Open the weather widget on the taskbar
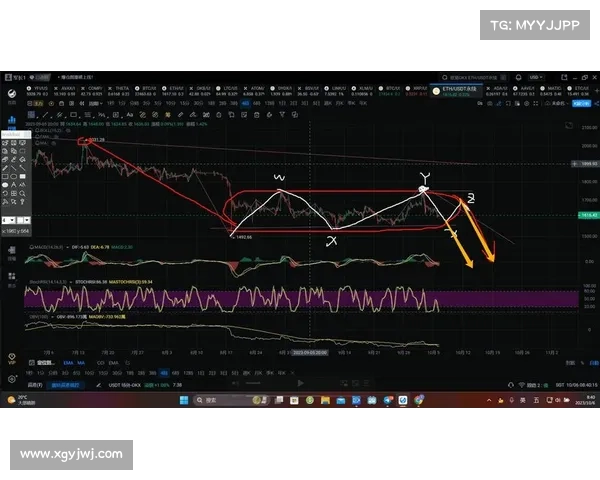Screen dimensions: 600x480 click(21, 400)
